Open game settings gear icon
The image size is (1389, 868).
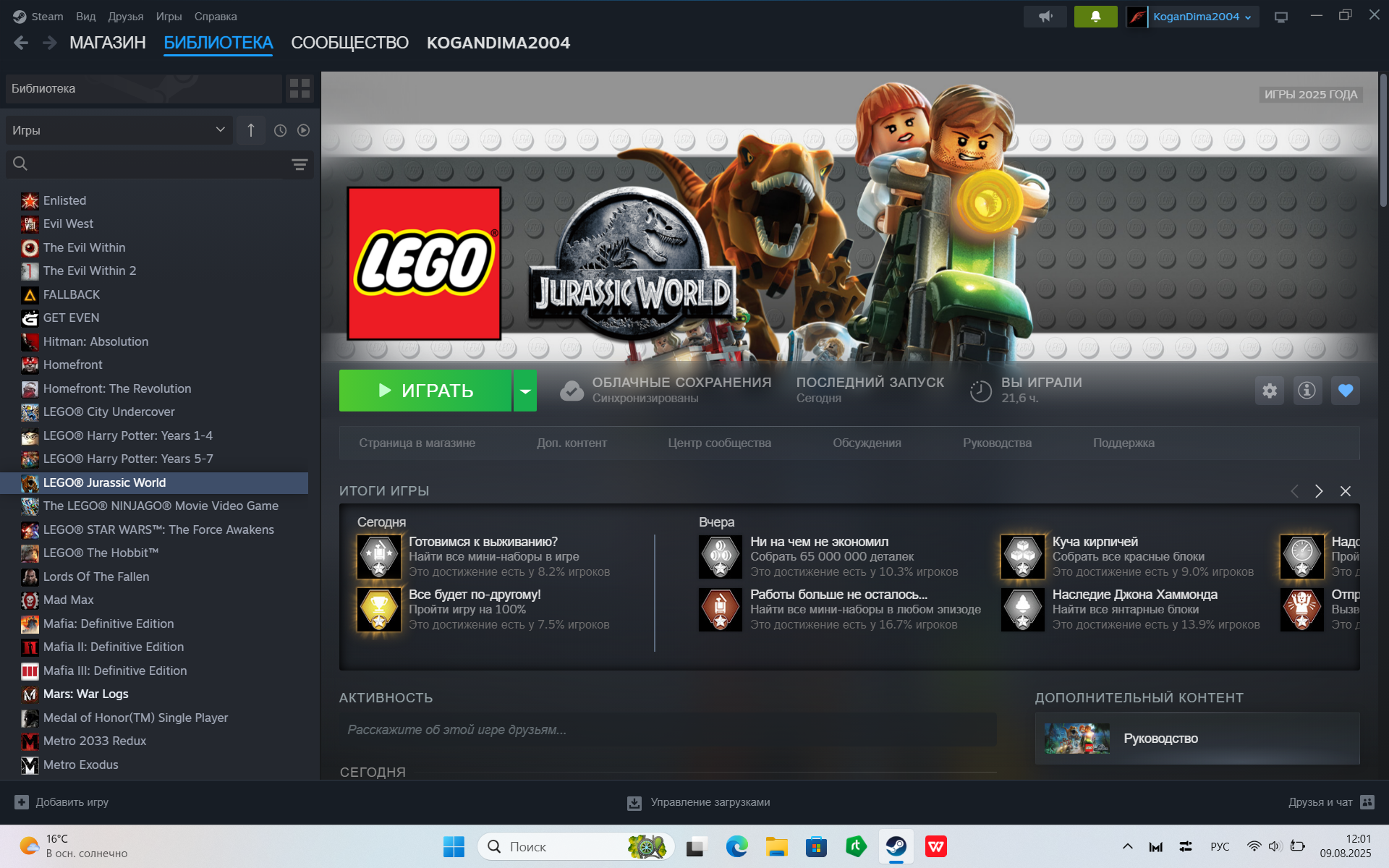[x=1270, y=391]
